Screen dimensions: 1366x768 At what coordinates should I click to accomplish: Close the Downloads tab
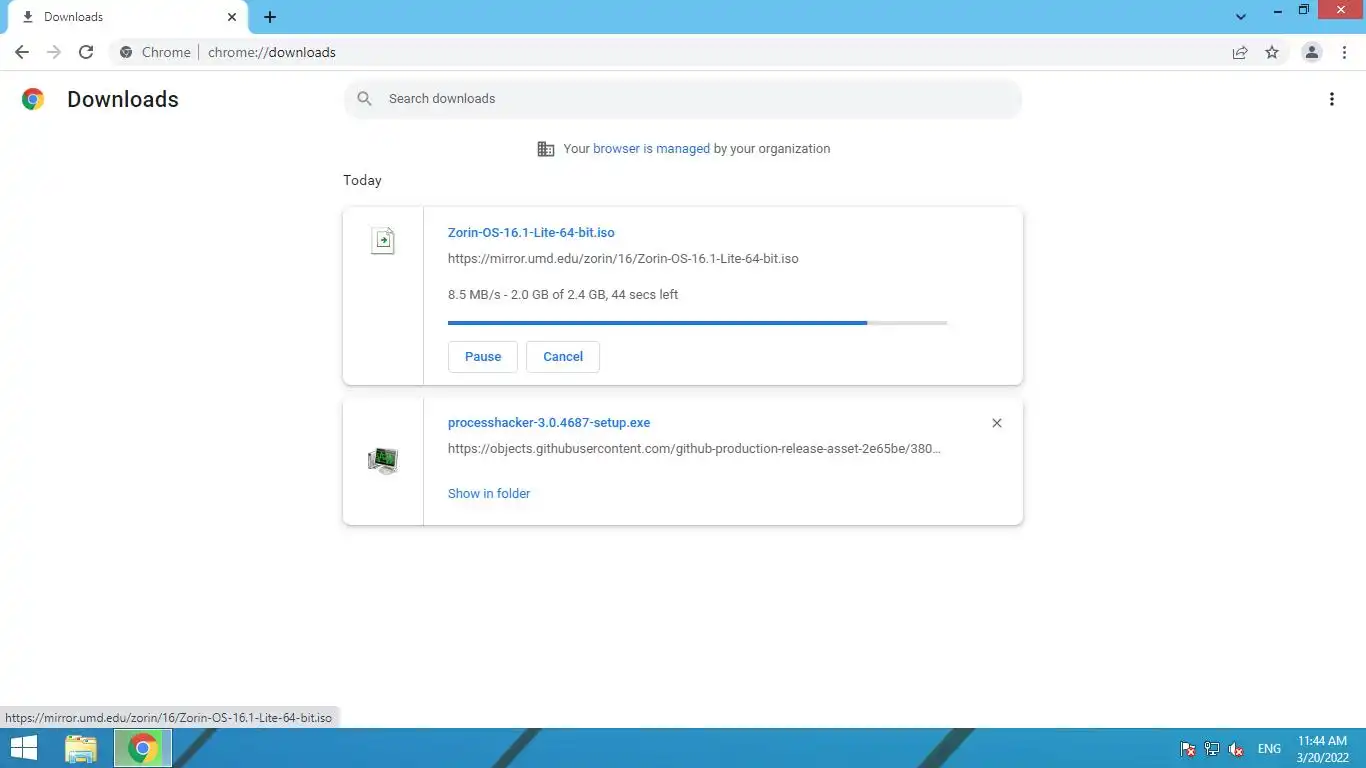[x=232, y=17]
